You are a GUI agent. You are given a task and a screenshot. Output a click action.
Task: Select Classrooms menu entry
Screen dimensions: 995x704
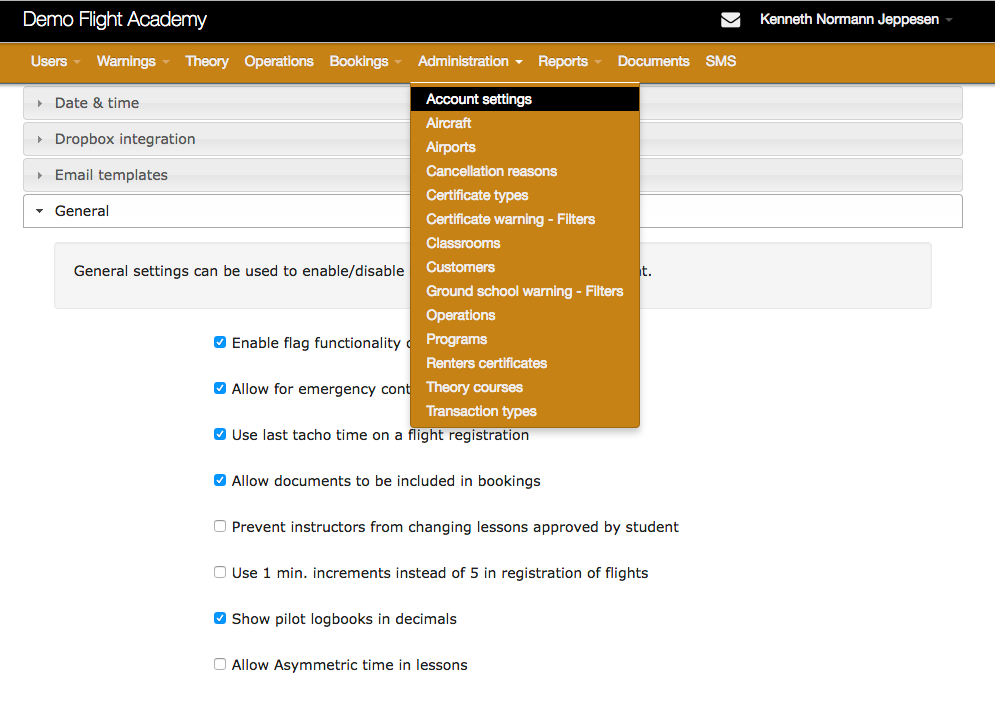[x=525, y=243]
